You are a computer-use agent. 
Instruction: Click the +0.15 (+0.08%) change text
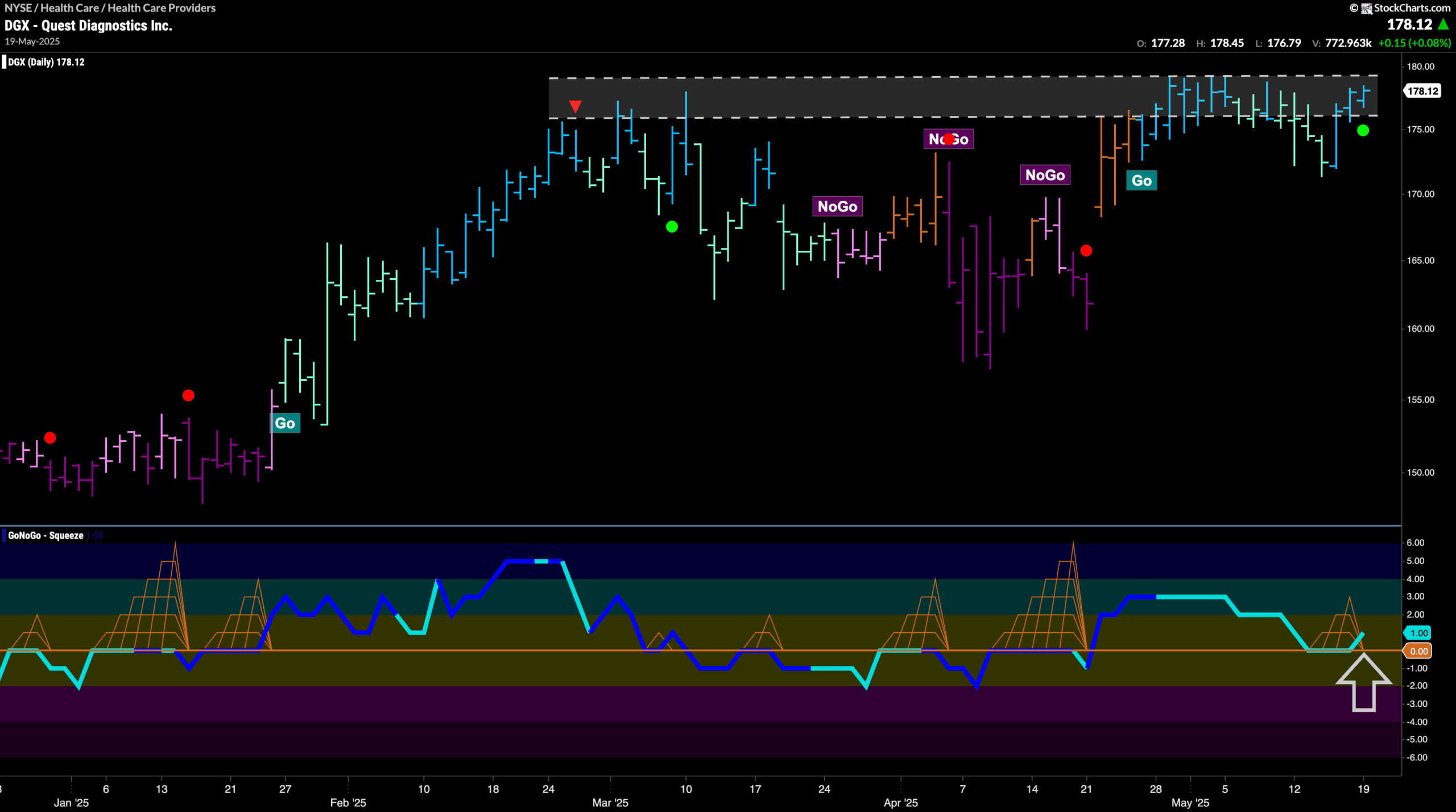point(1414,43)
